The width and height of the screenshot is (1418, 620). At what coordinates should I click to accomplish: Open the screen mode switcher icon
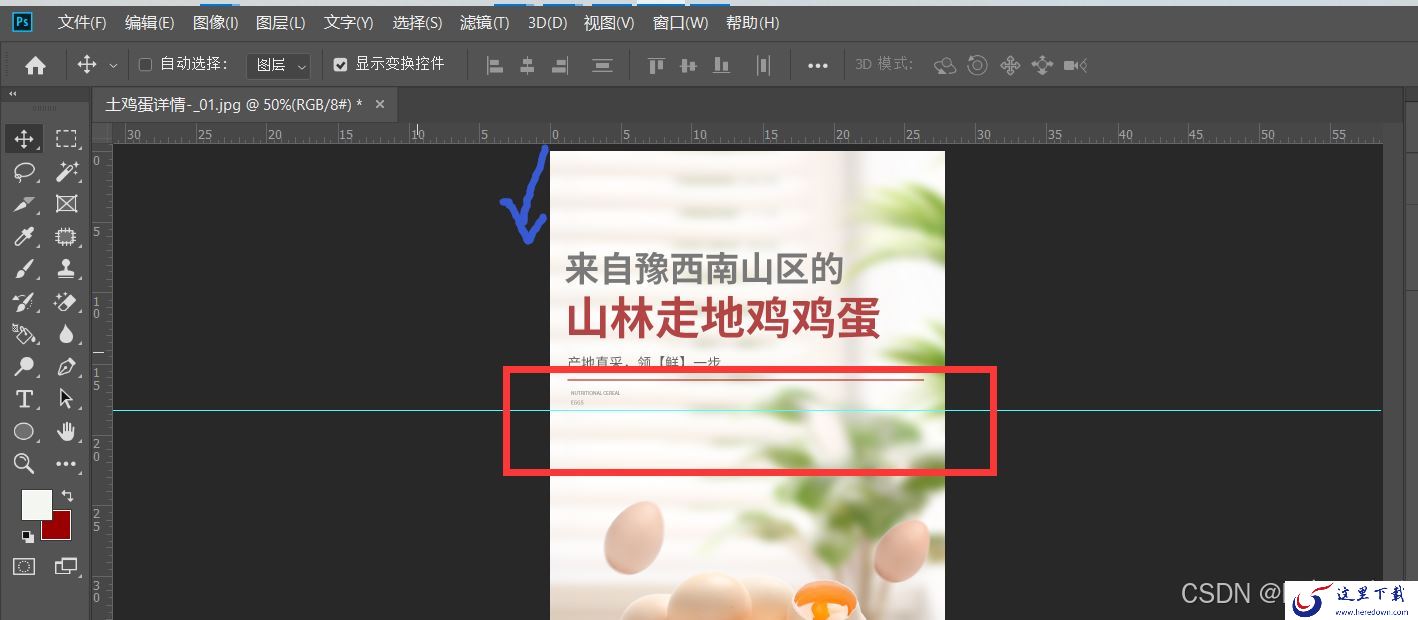click(66, 566)
